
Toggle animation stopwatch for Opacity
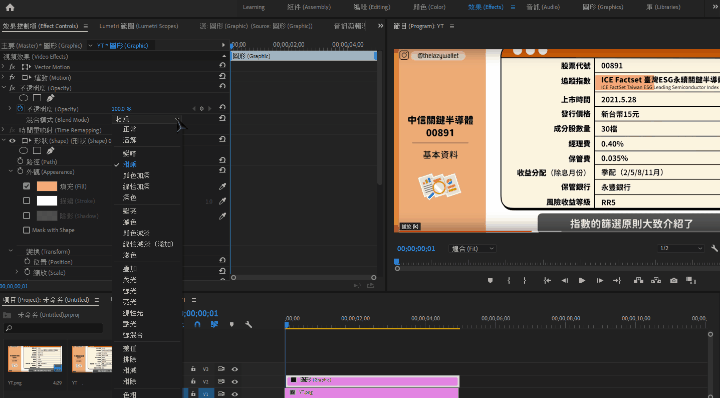pos(20,109)
